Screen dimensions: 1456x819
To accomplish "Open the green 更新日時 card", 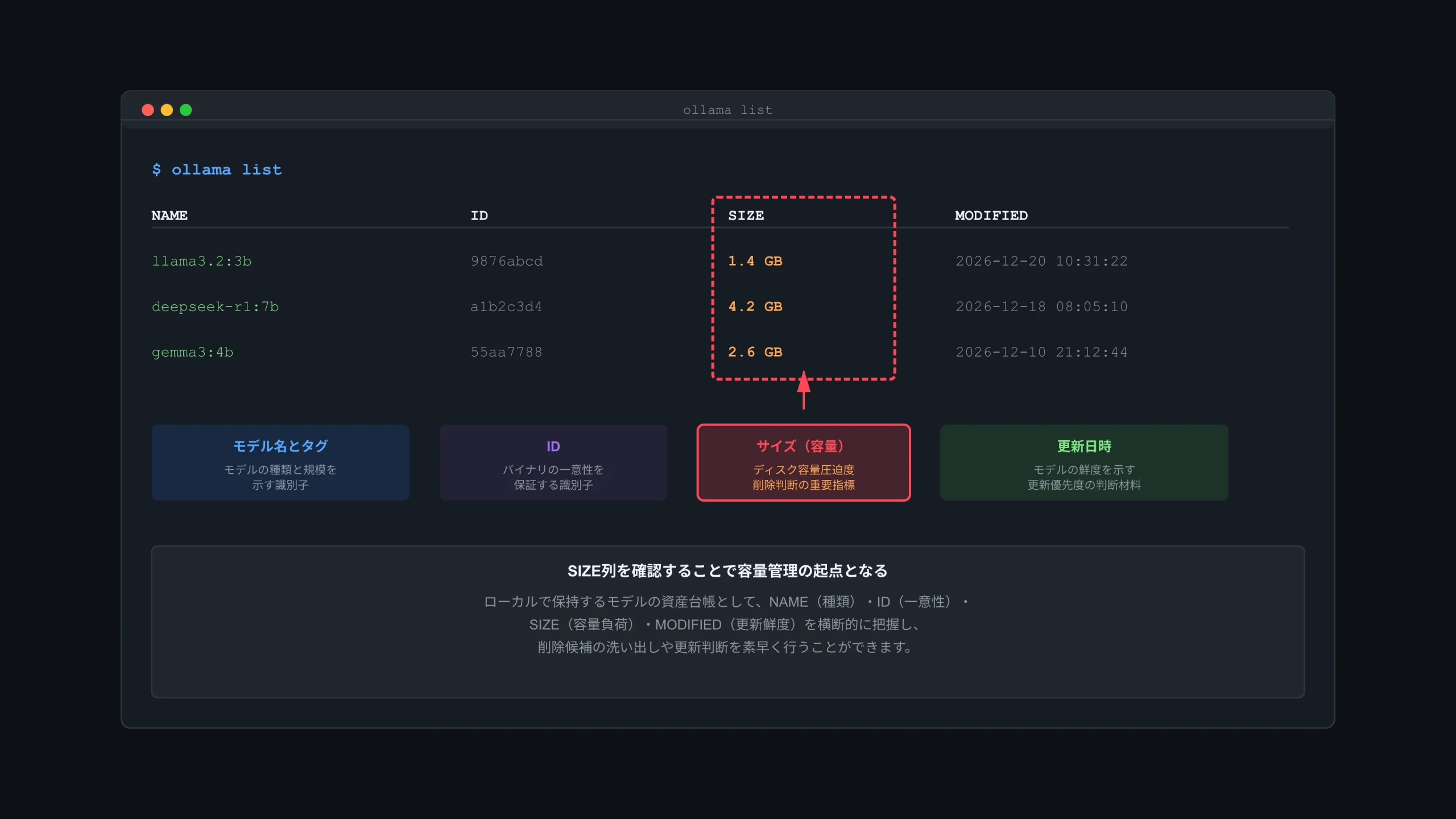I will tap(1084, 462).
